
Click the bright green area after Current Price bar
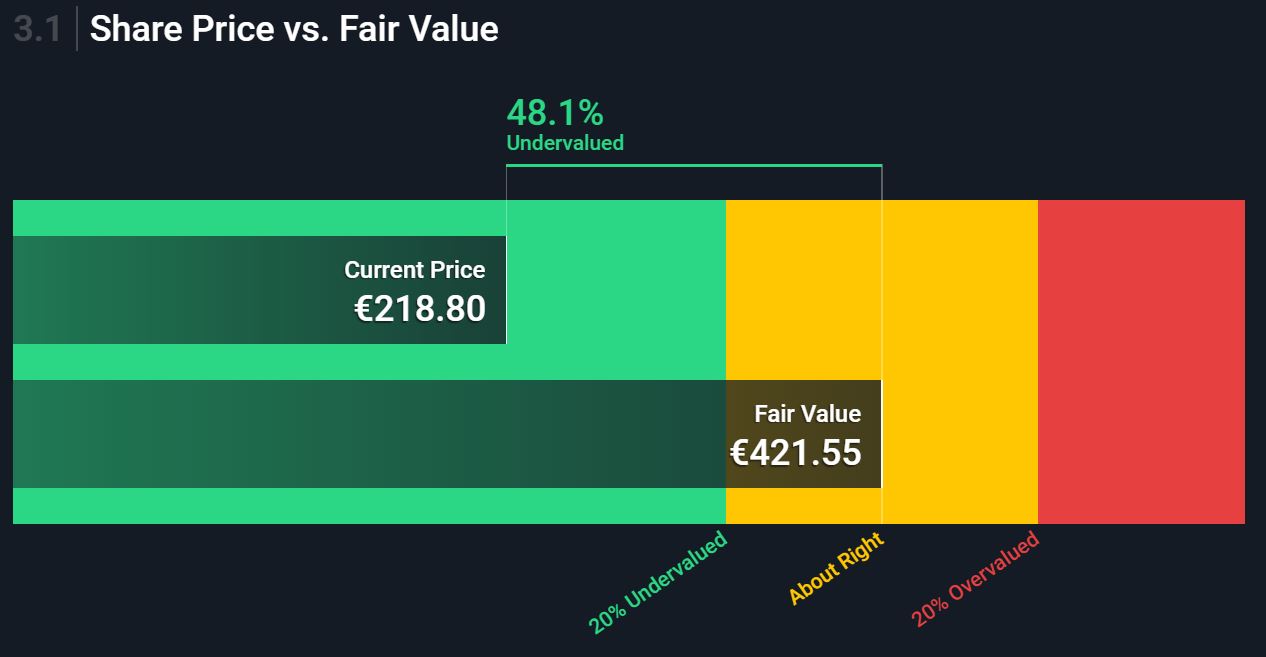(615, 290)
